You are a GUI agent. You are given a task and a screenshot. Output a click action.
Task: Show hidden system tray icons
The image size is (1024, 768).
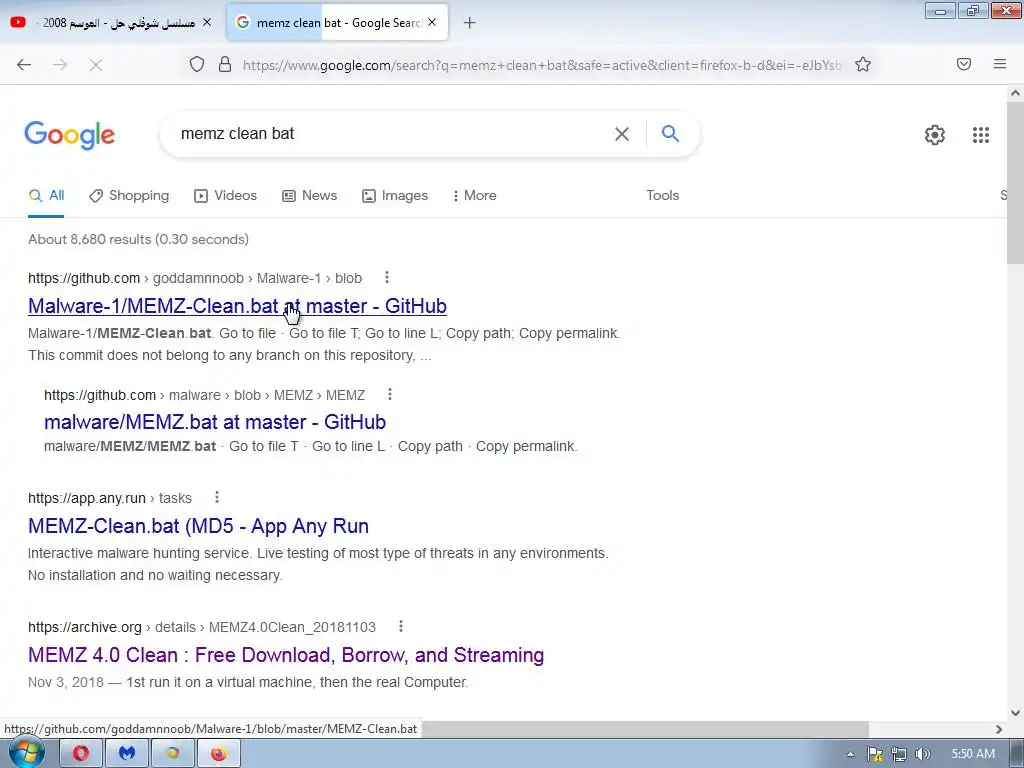coord(850,754)
